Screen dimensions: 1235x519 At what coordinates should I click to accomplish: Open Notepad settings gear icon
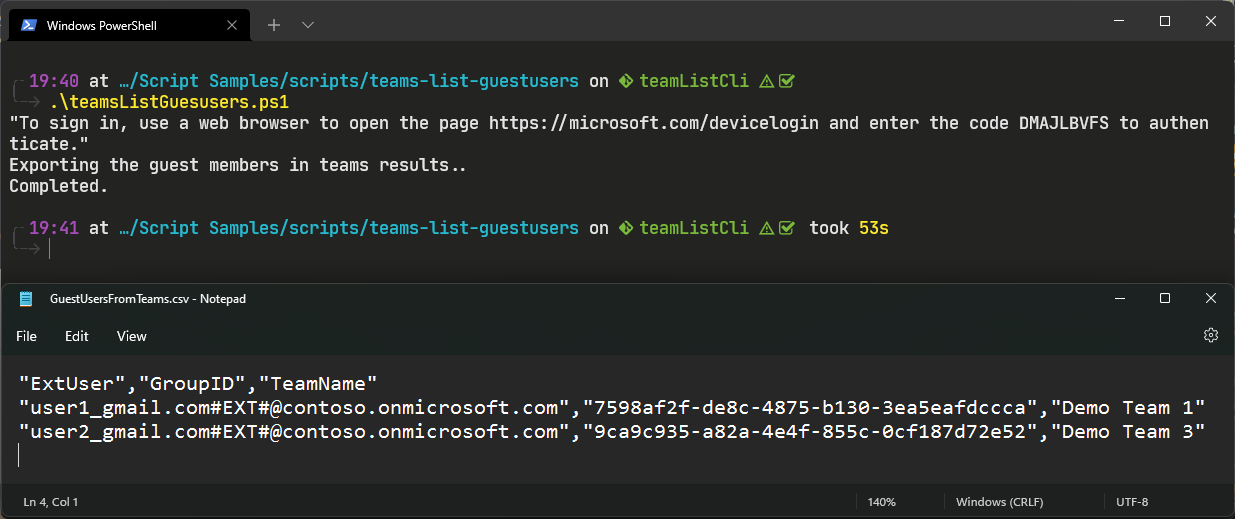(1211, 335)
